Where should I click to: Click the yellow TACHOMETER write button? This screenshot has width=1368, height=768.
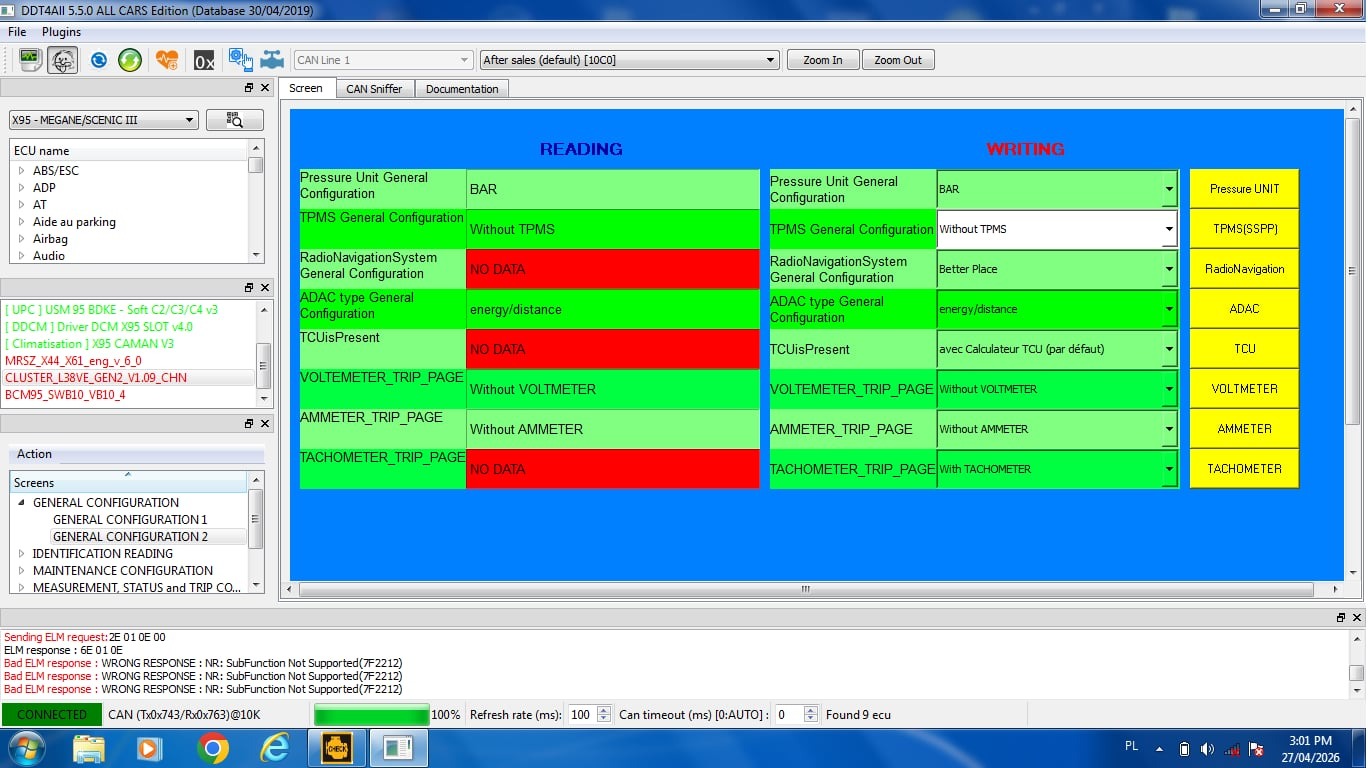(1244, 469)
